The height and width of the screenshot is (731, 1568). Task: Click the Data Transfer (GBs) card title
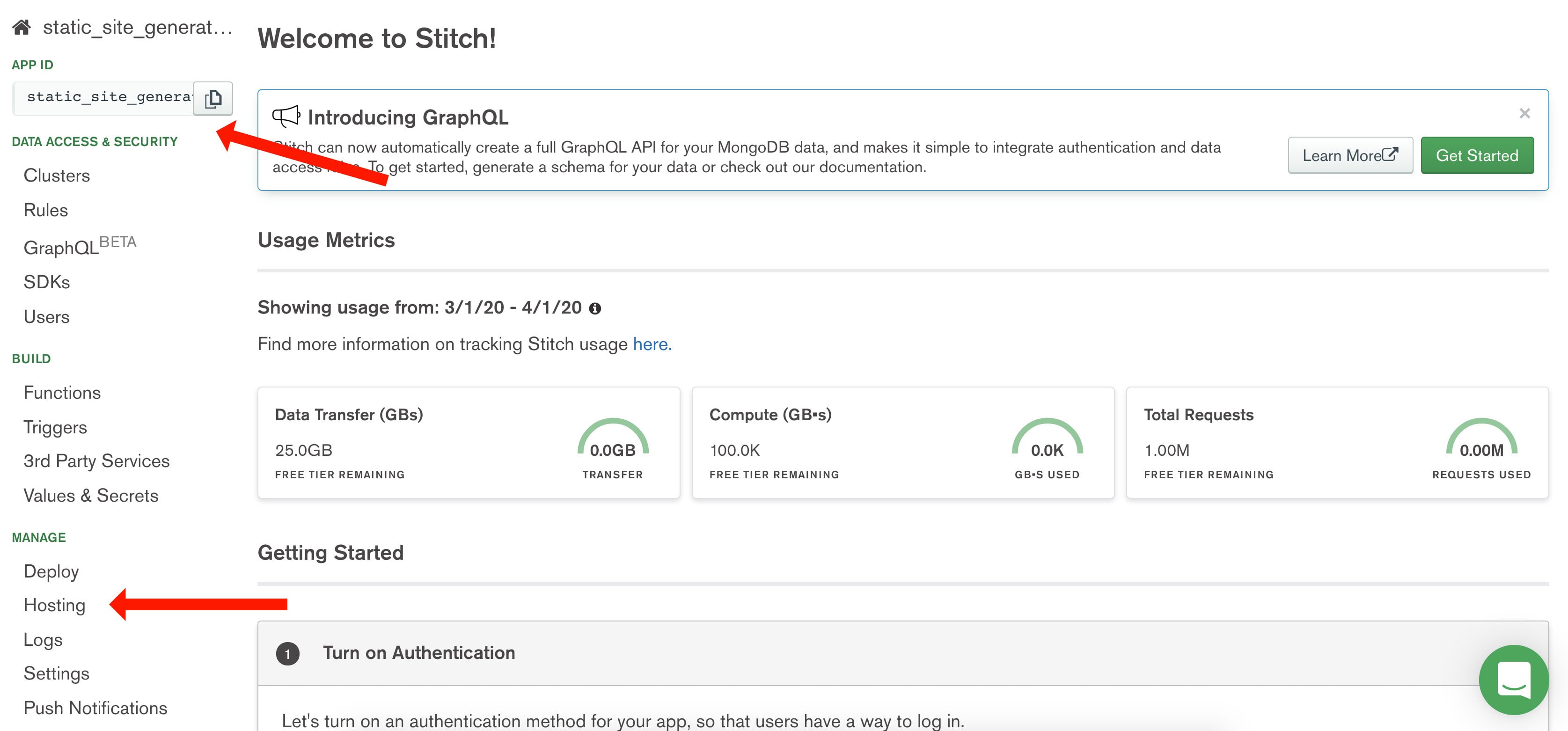tap(349, 415)
